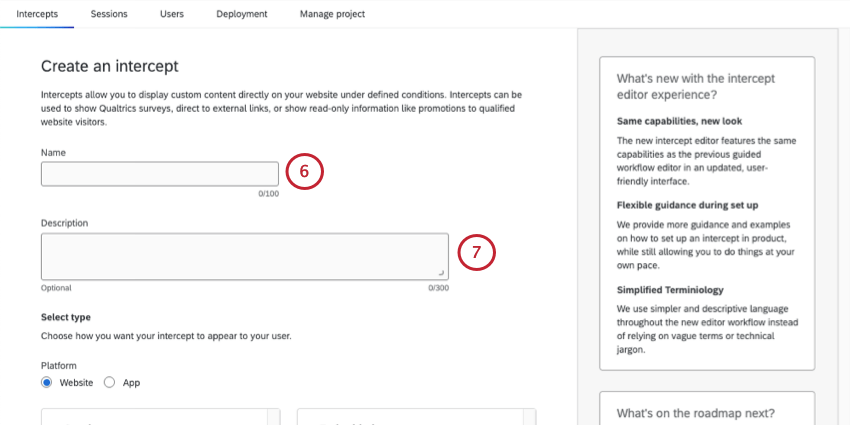850x425 pixels.
Task: Choose the App platform radio button
Action: pyautogui.click(x=110, y=383)
